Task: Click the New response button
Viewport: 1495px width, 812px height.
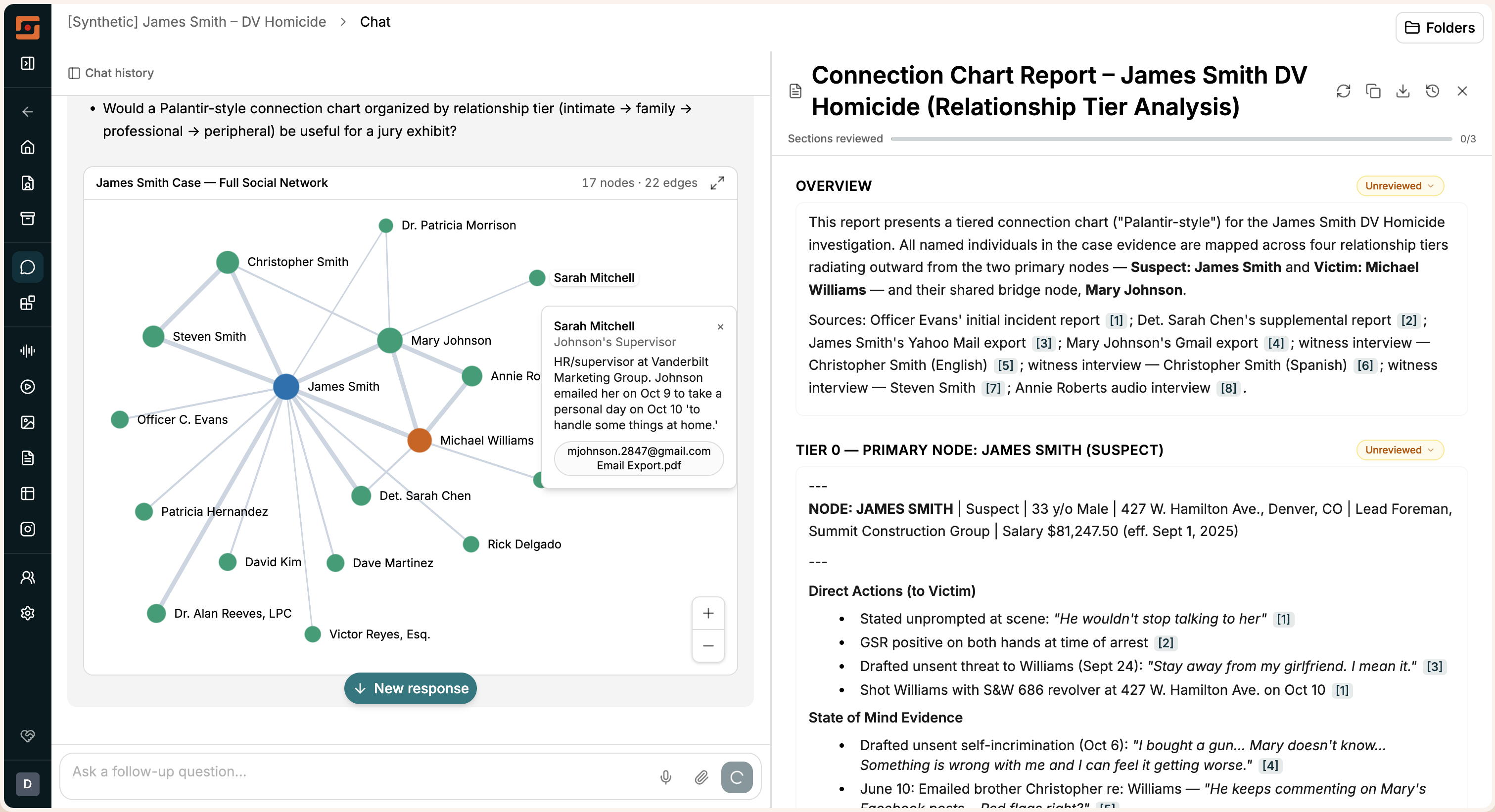Action: point(410,688)
